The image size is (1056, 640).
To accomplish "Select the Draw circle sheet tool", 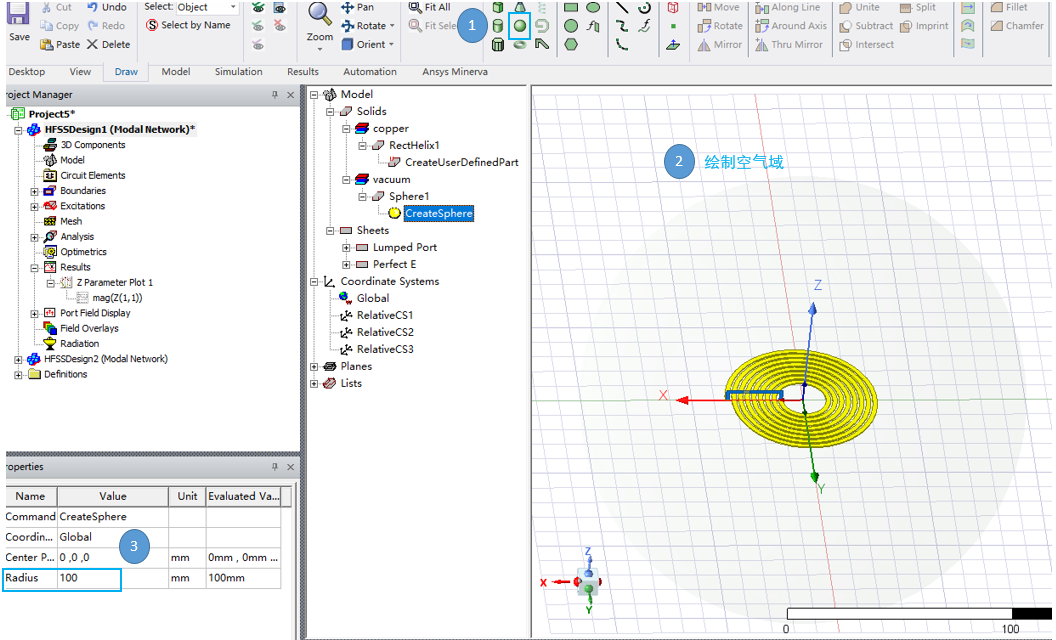I will (570, 26).
